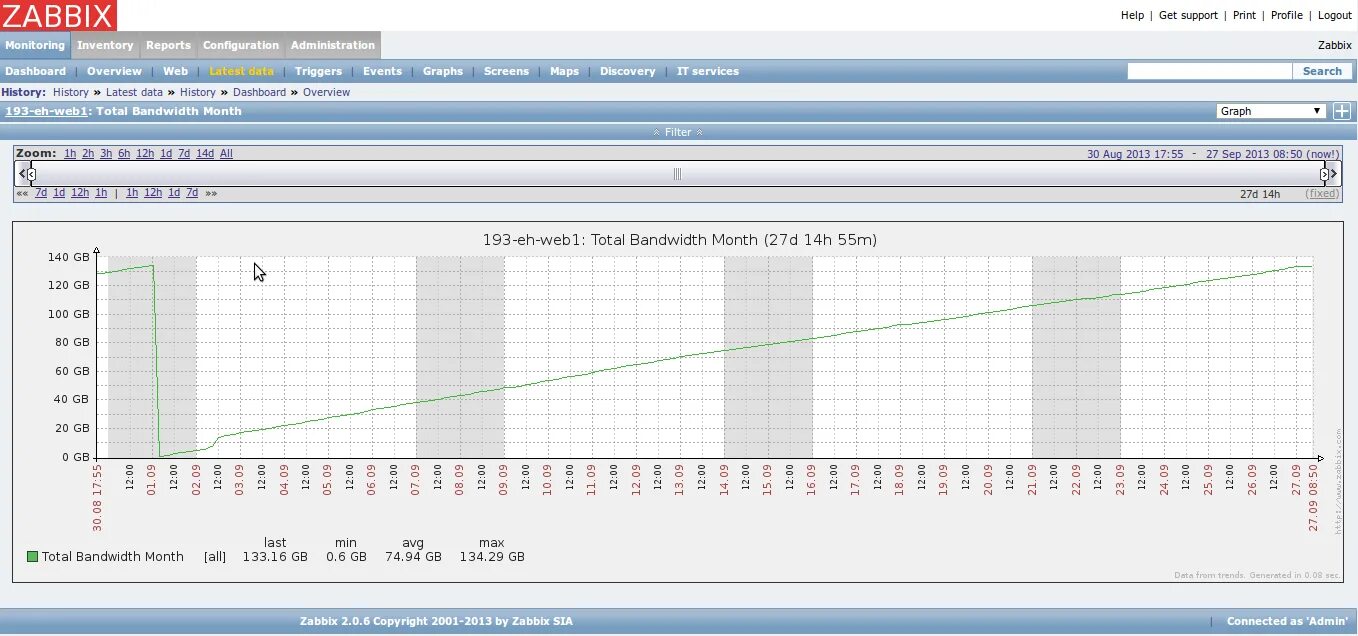This screenshot has height=636, width=1358.
Task: Open the Configuration tab
Action: coord(241,45)
